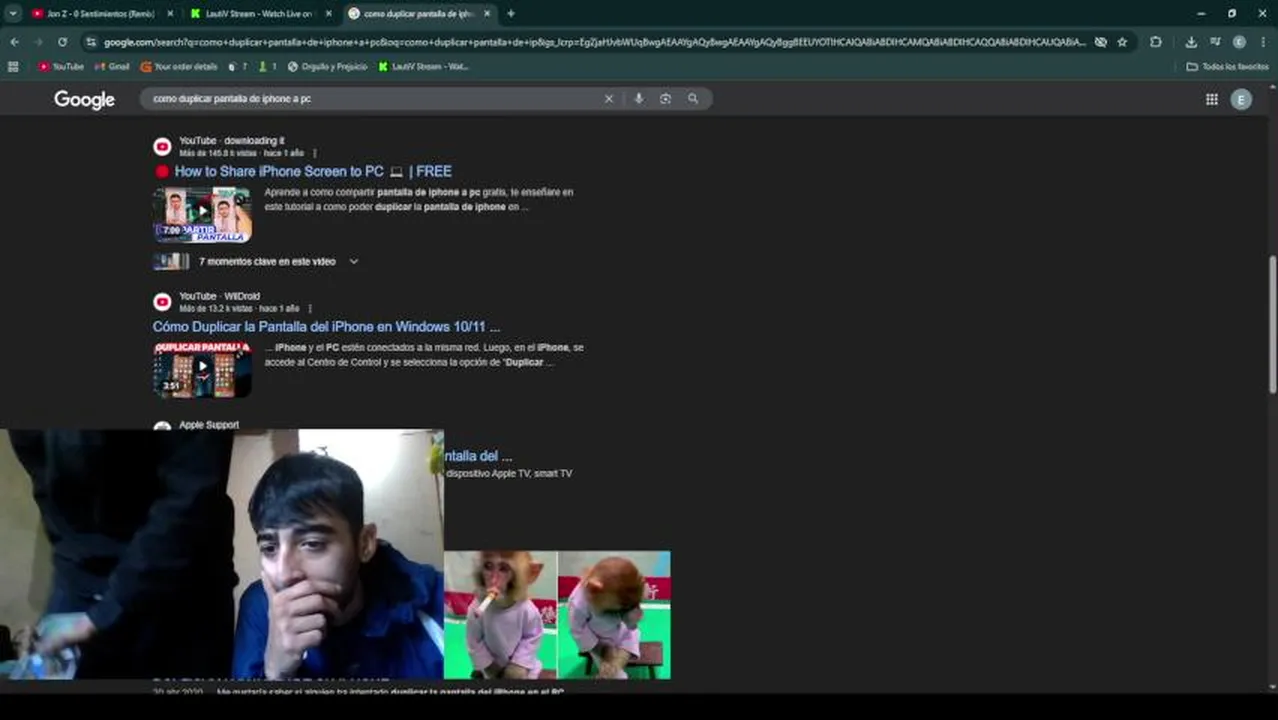Click the monkey sitting on bench thumbnail
The height and width of the screenshot is (720, 1278).
coord(614,615)
